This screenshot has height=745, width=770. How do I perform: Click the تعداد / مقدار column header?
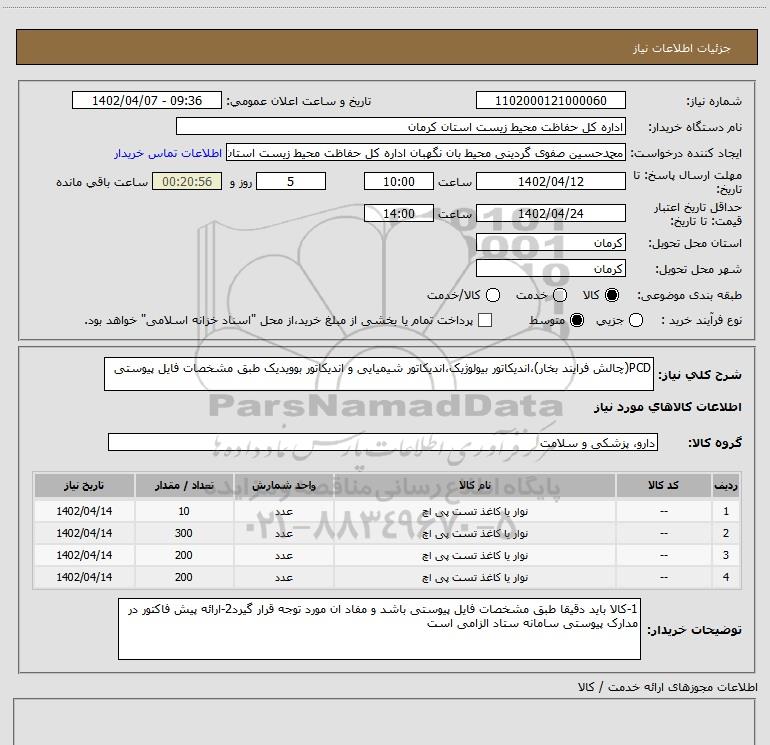(x=184, y=486)
